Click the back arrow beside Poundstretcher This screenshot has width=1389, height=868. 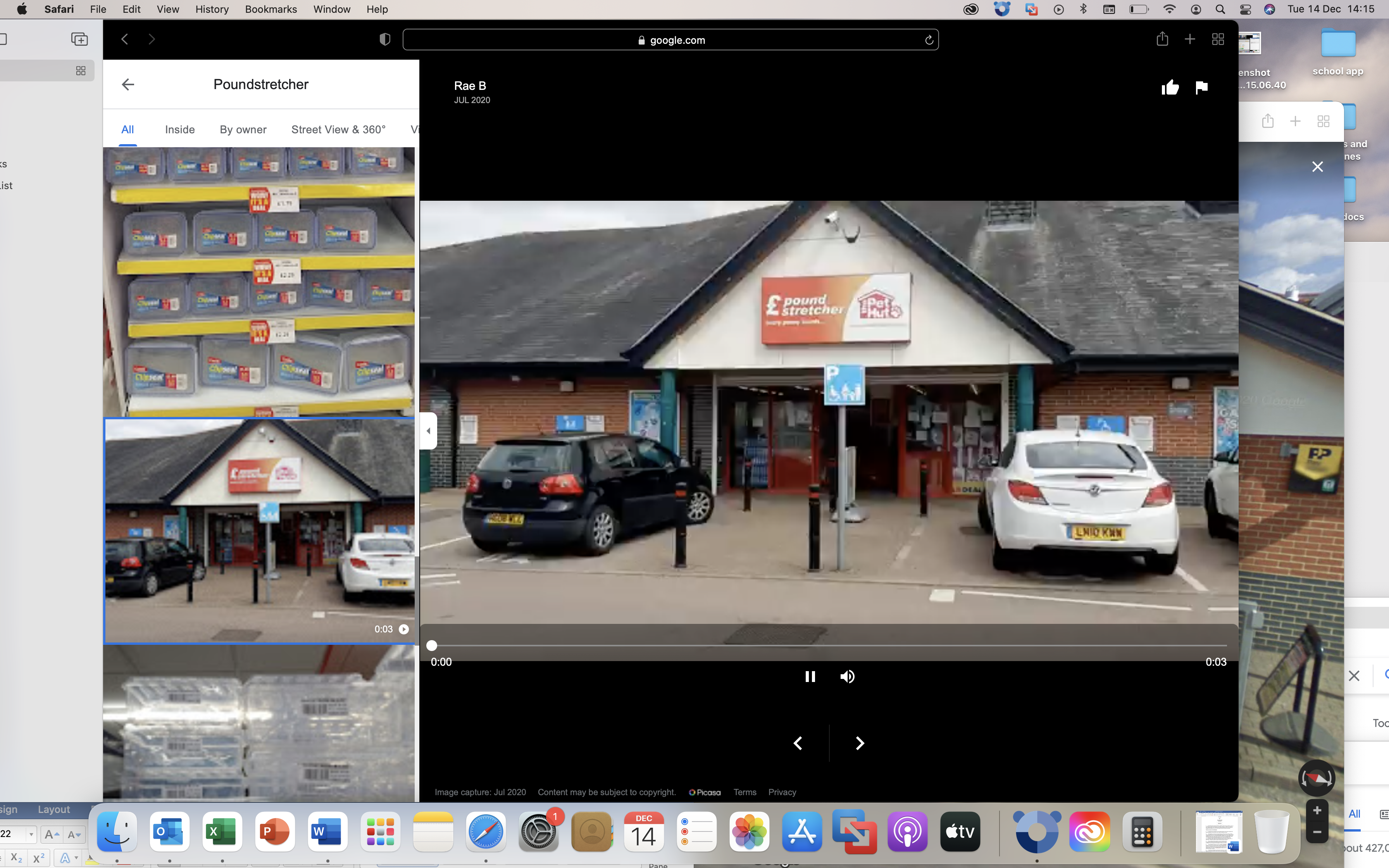click(128, 84)
